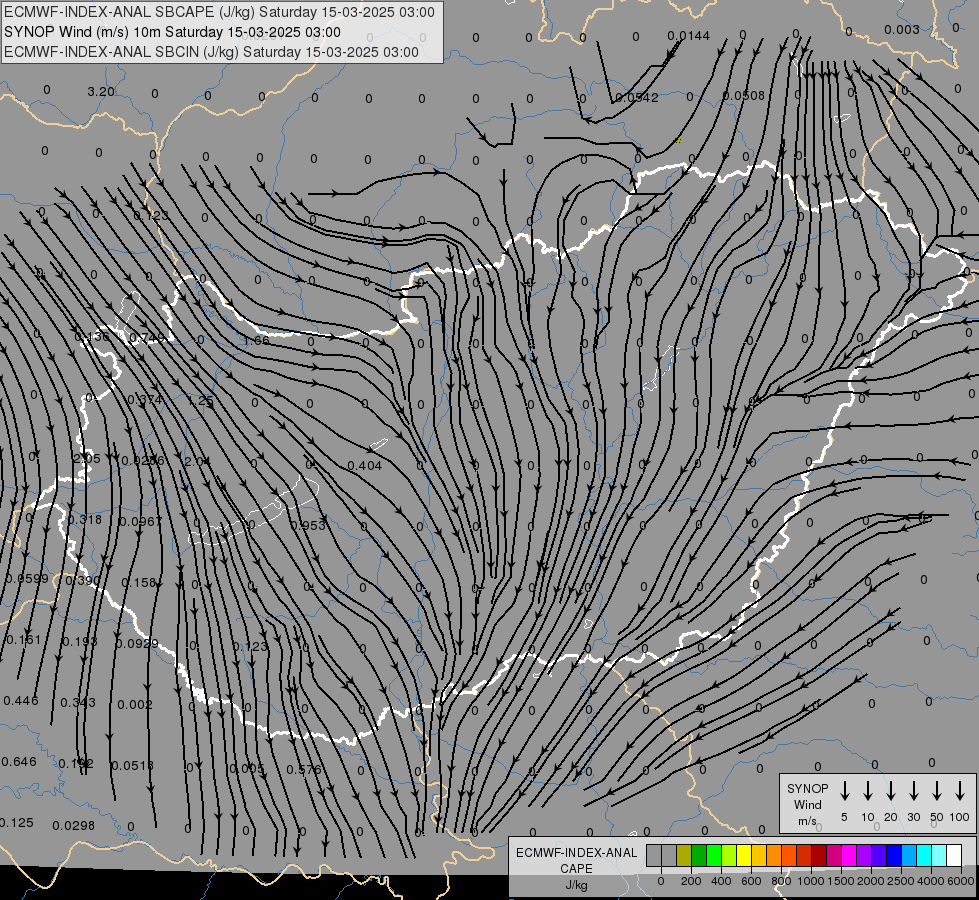Pick the lime yellow-green CAPE legend swatch
Image resolution: width=979 pixels, height=900 pixels.
tap(729, 856)
